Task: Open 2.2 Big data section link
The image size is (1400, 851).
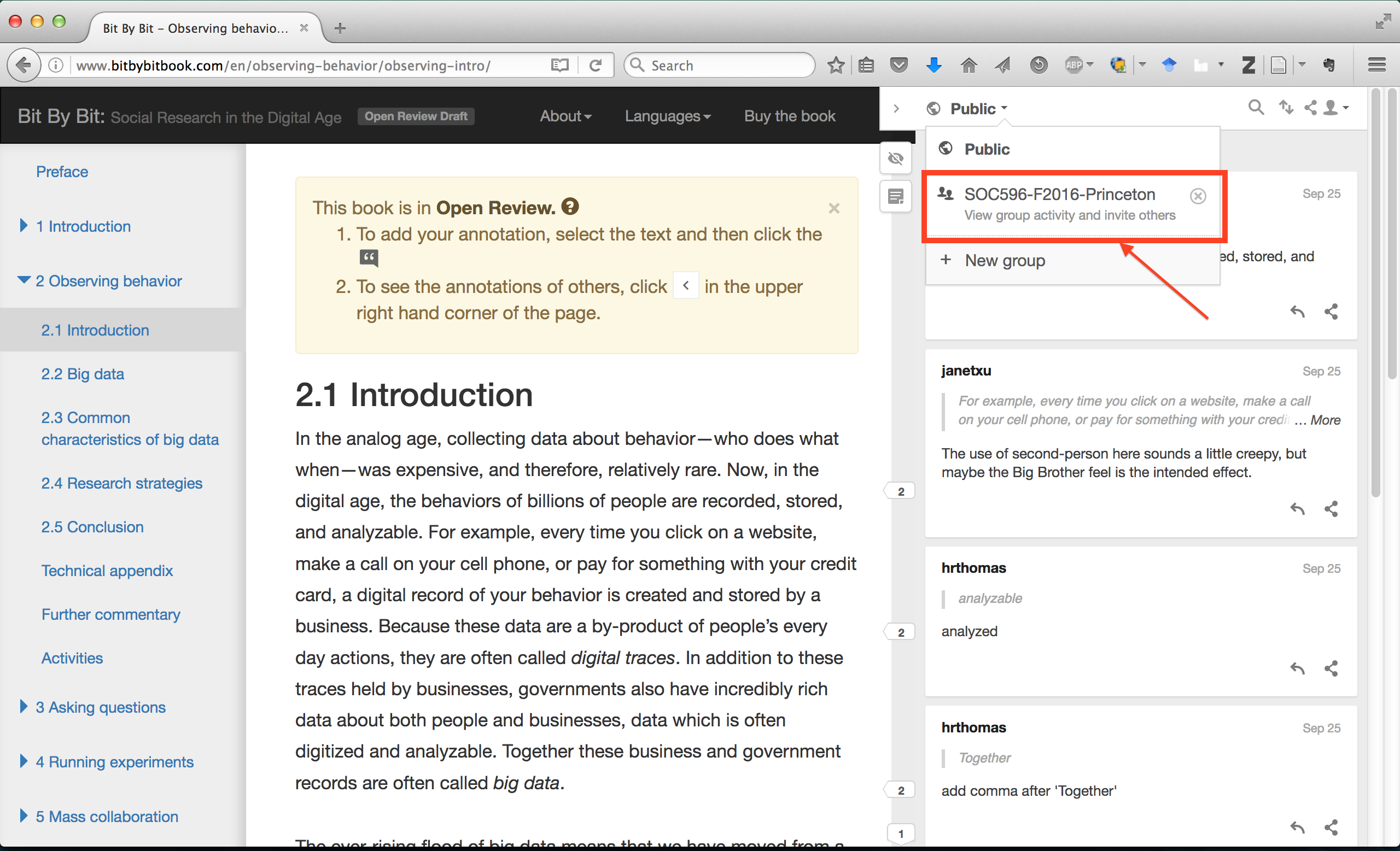Action: (83, 373)
